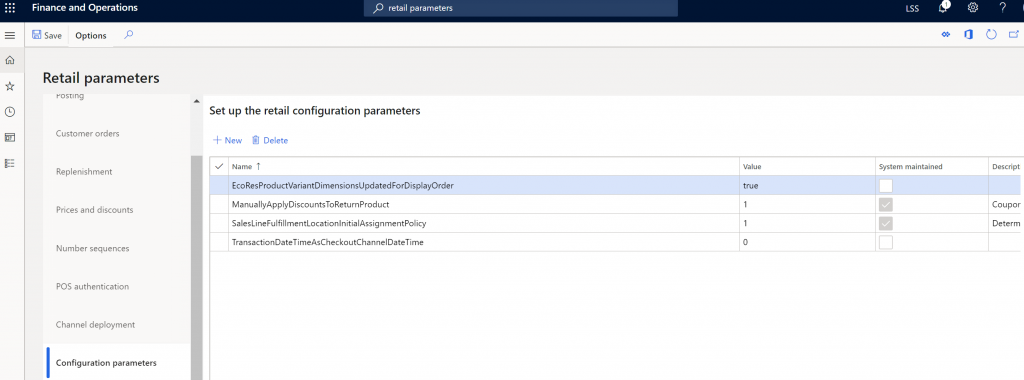Viewport: 1024px width, 380px height.
Task: Click the System maintained column header
Action: [931, 166]
